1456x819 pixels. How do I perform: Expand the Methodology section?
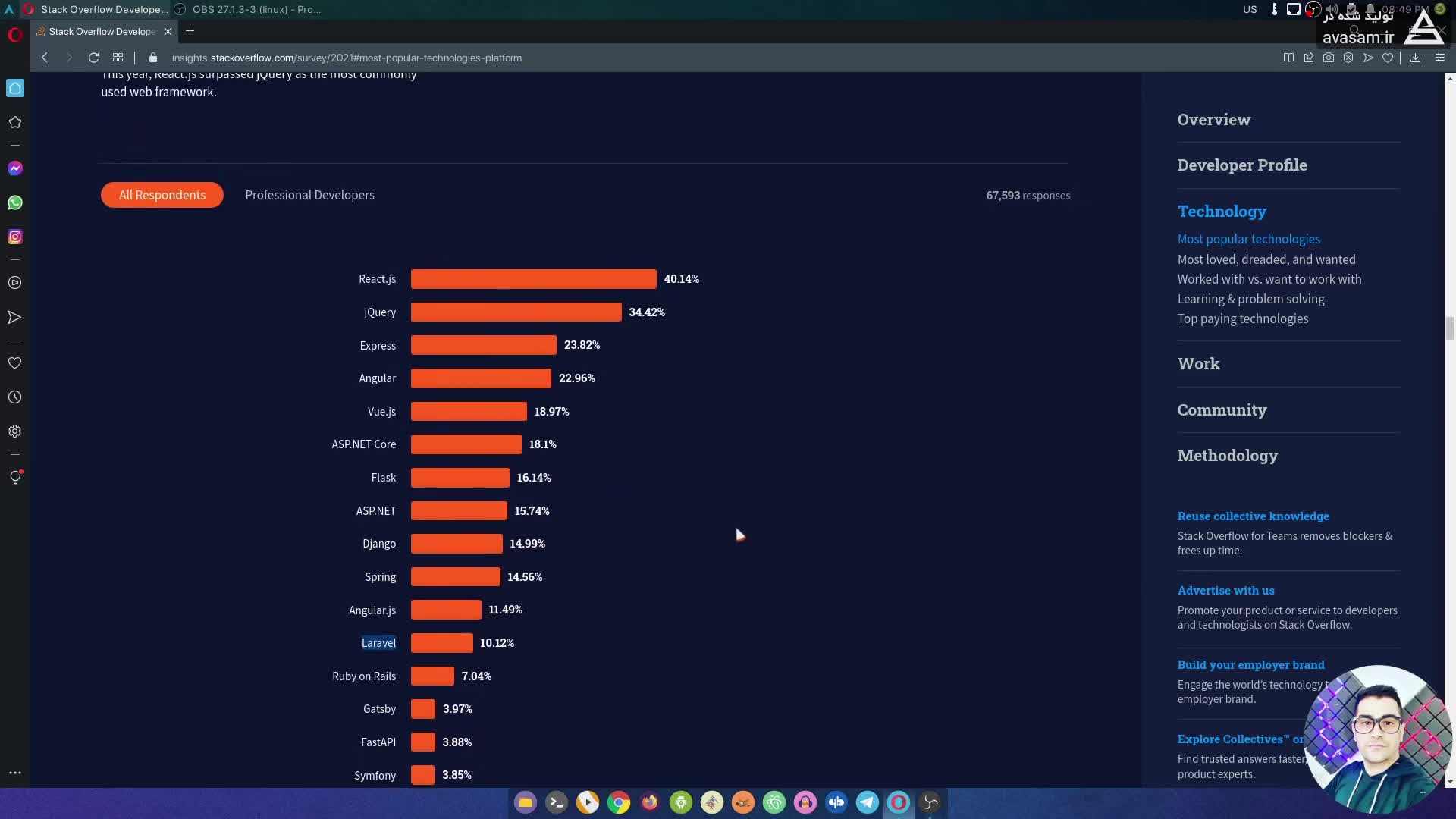[1227, 456]
